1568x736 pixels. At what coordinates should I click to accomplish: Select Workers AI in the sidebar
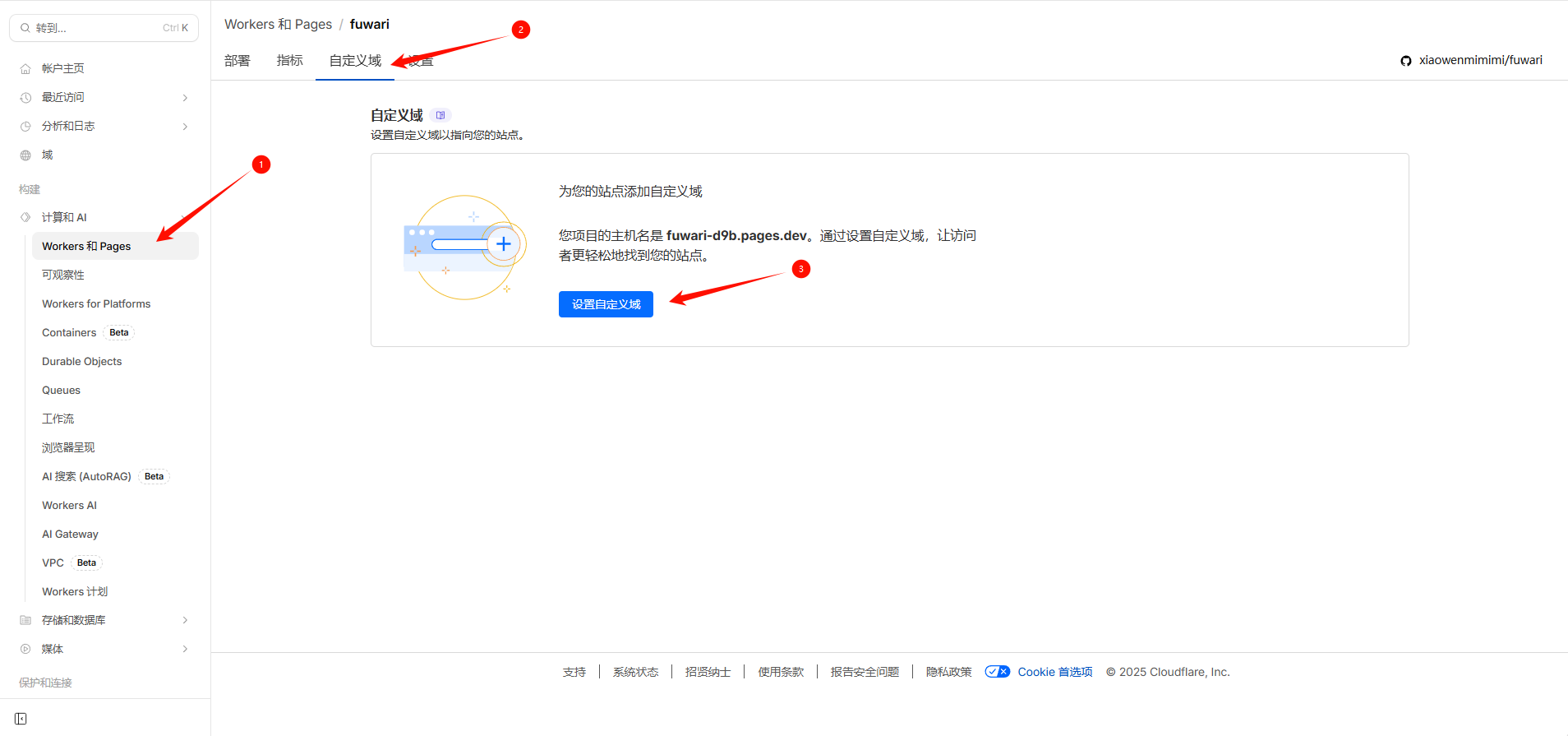(x=69, y=505)
